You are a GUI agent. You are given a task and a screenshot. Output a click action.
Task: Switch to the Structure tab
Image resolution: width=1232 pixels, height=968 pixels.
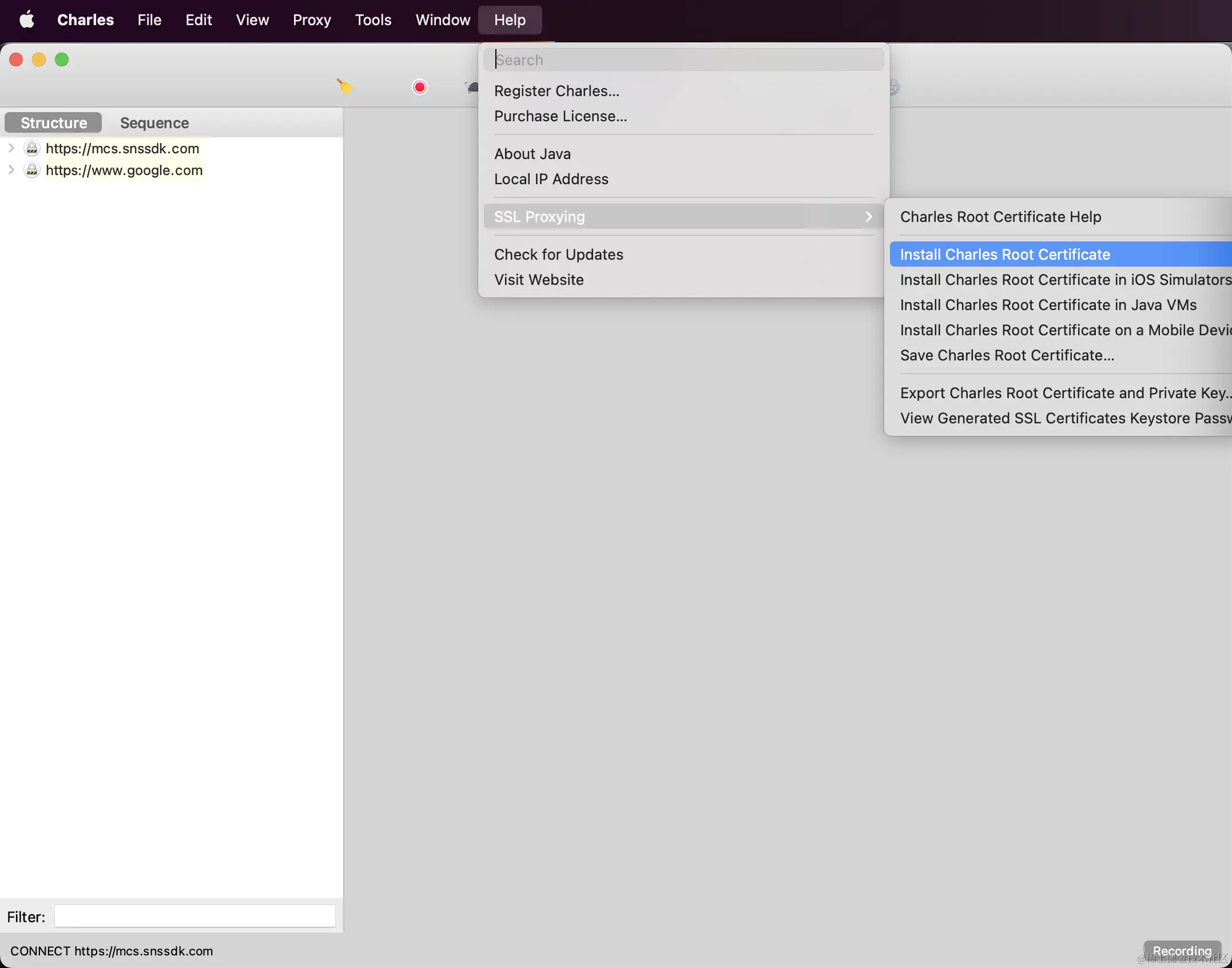pos(54,123)
